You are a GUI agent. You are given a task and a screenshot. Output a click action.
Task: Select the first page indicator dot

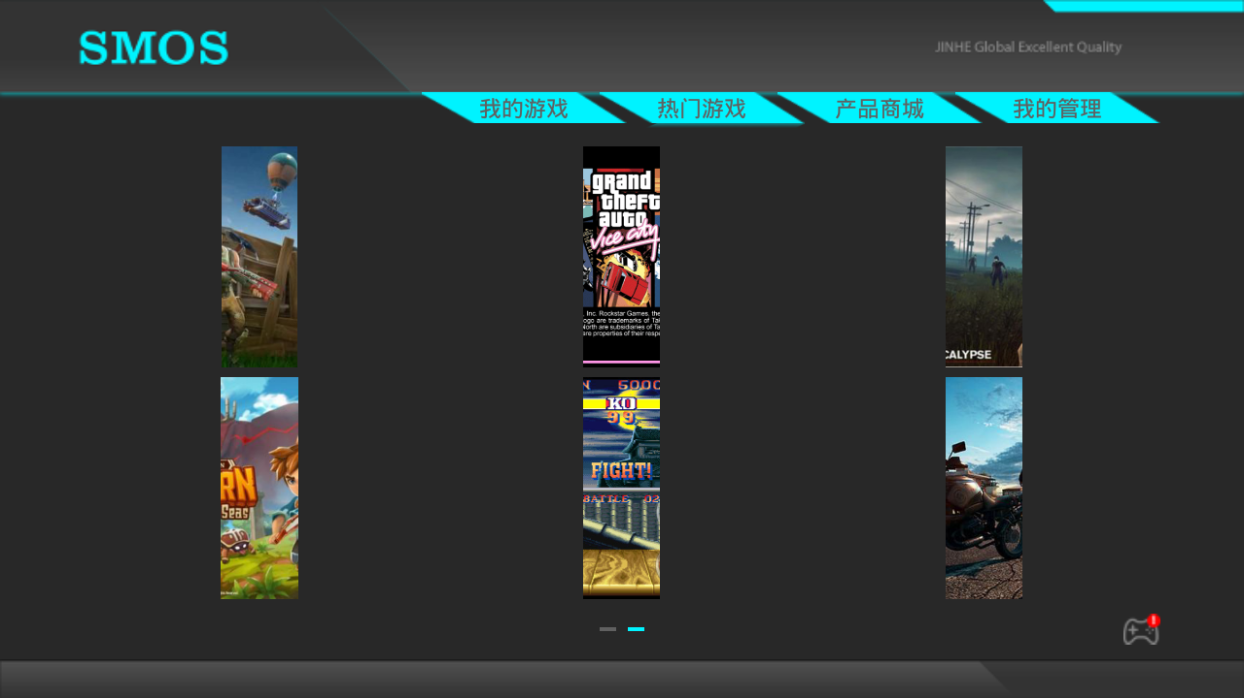(x=608, y=629)
